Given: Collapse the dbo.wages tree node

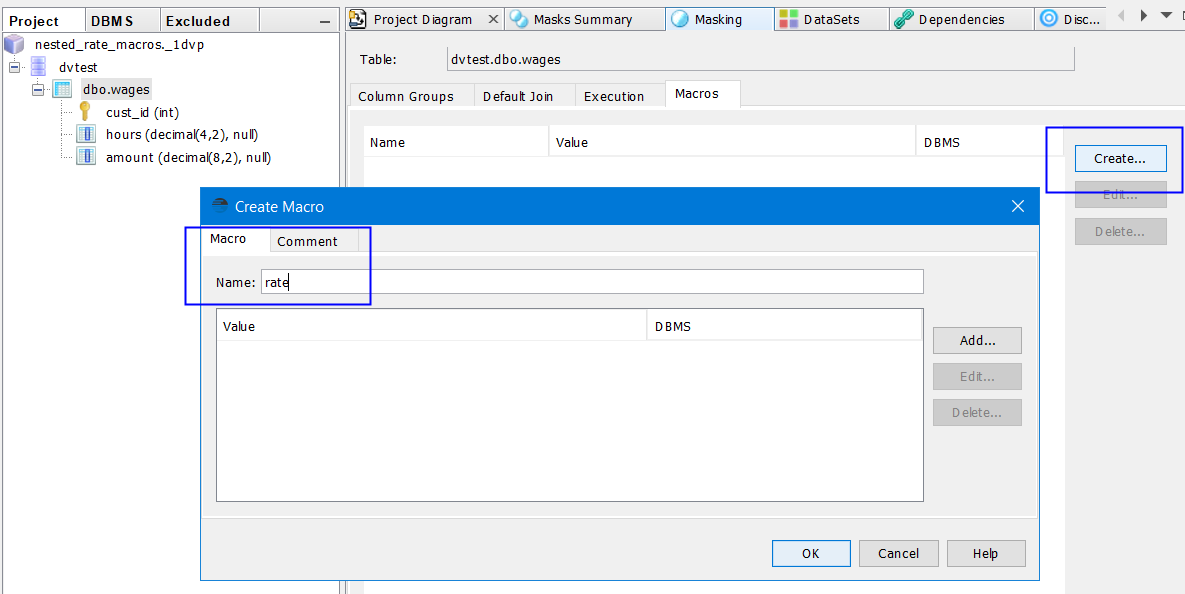Looking at the screenshot, I should coord(38,90).
